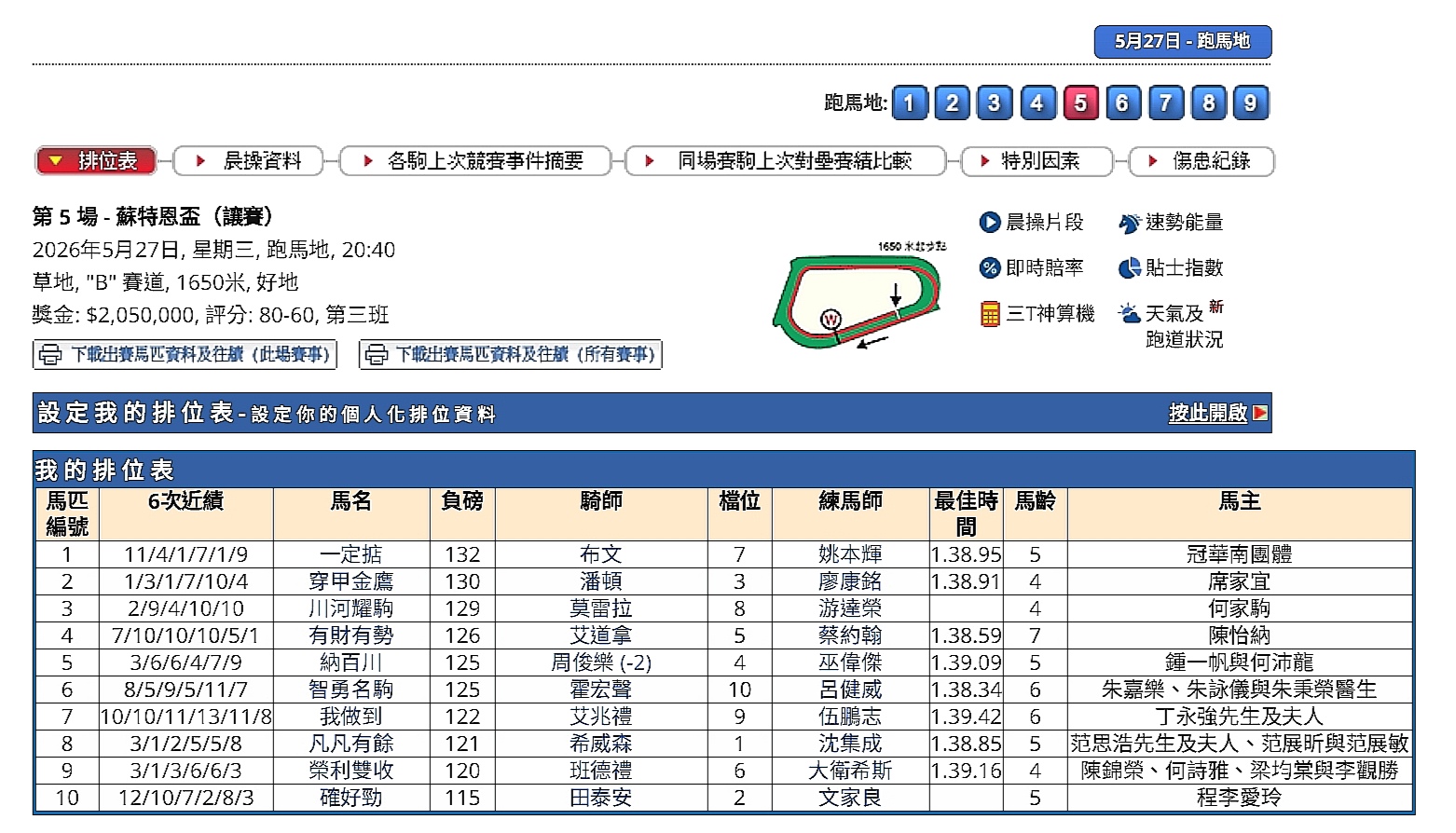This screenshot has height=833, width=1456.
Task: Click 下載出賽馬匹資料及往績 (所有賽事) button
Action: pos(510,355)
